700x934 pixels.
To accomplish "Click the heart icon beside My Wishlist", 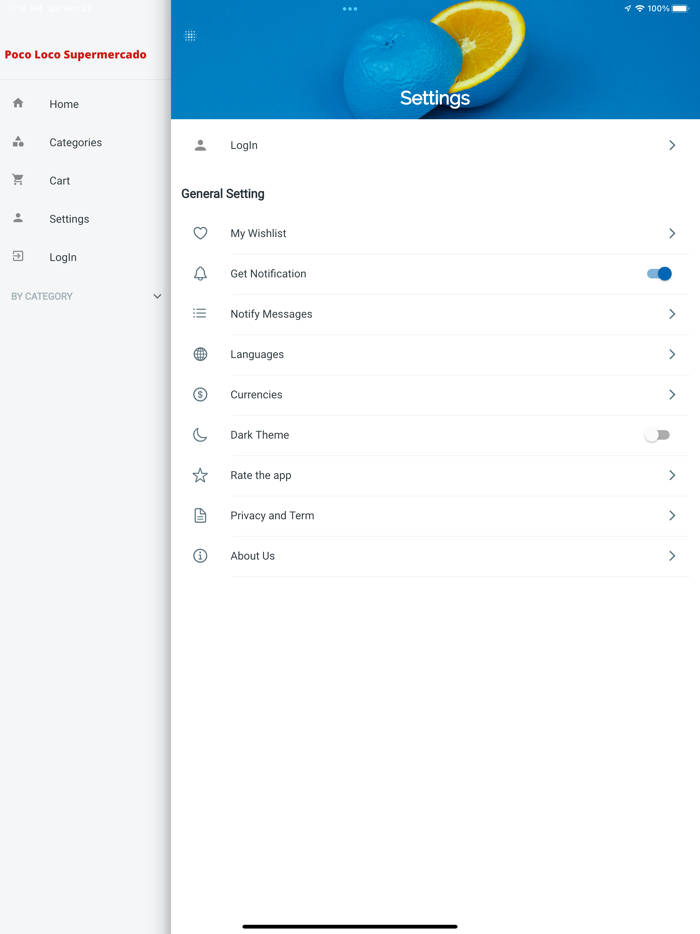I will (200, 233).
